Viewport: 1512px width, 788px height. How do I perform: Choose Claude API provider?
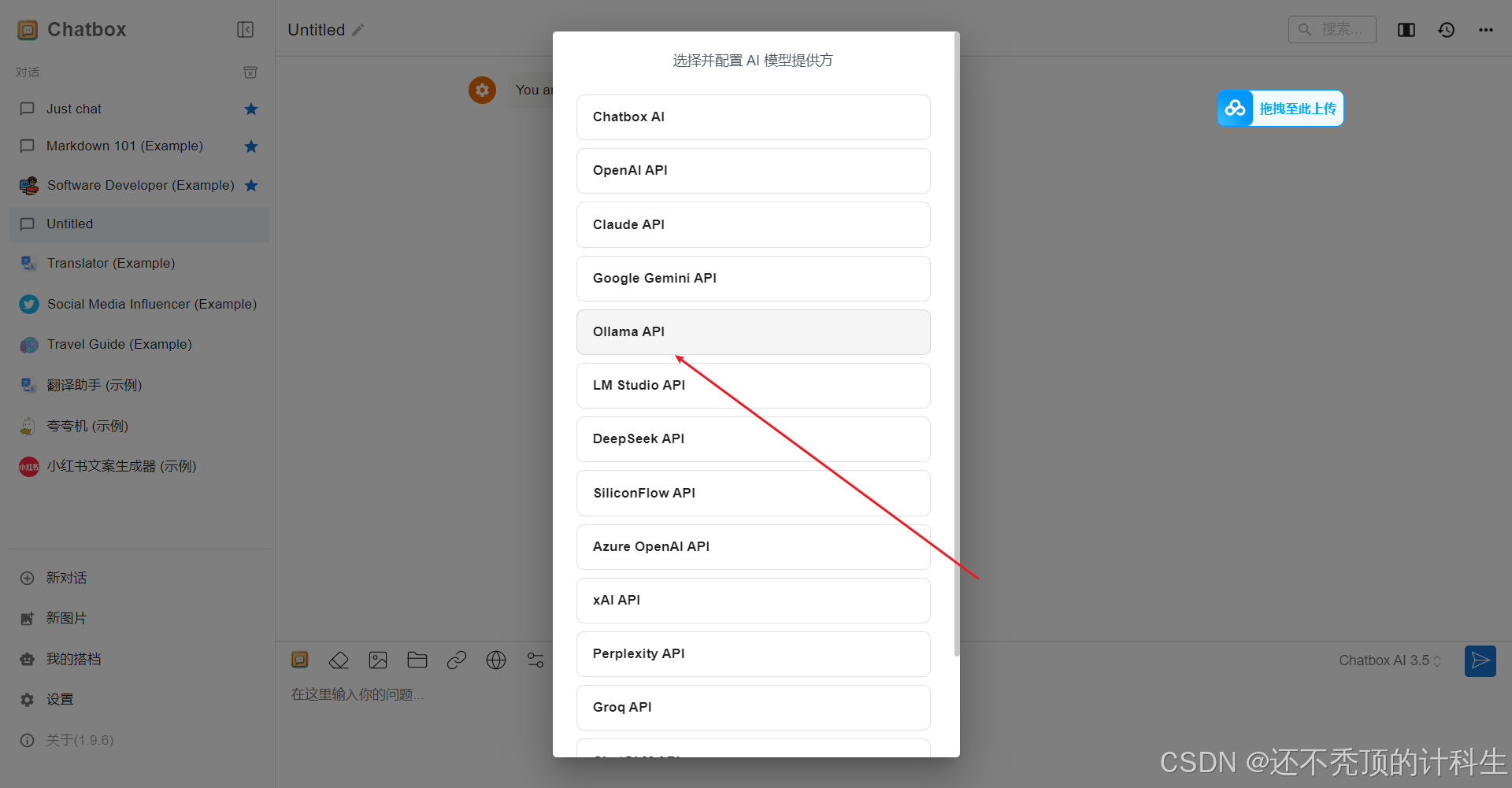(754, 225)
